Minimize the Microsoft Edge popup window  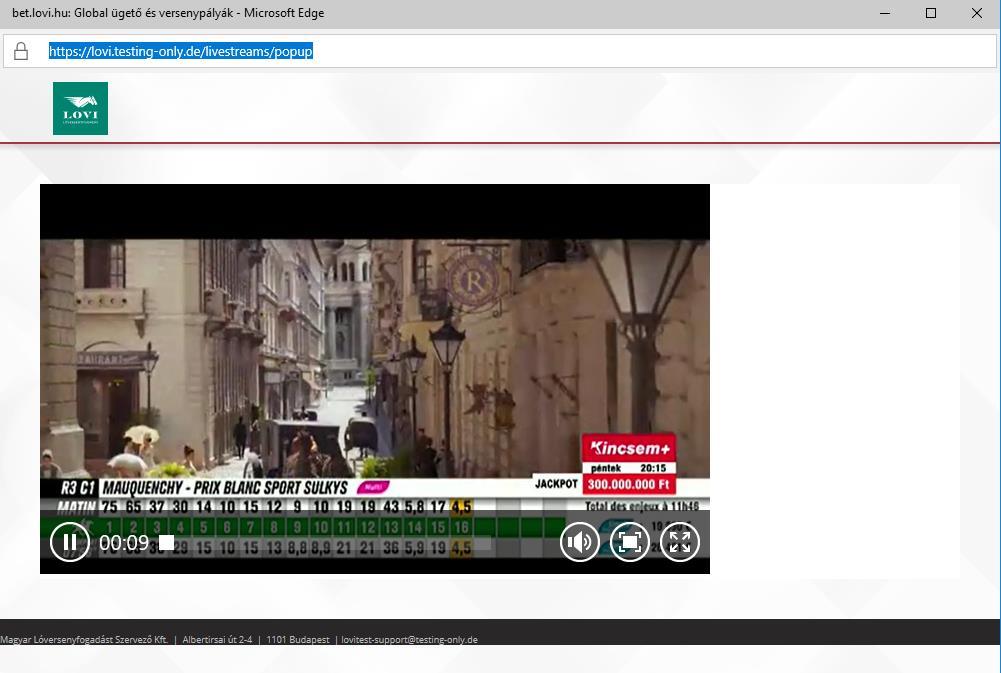point(885,13)
